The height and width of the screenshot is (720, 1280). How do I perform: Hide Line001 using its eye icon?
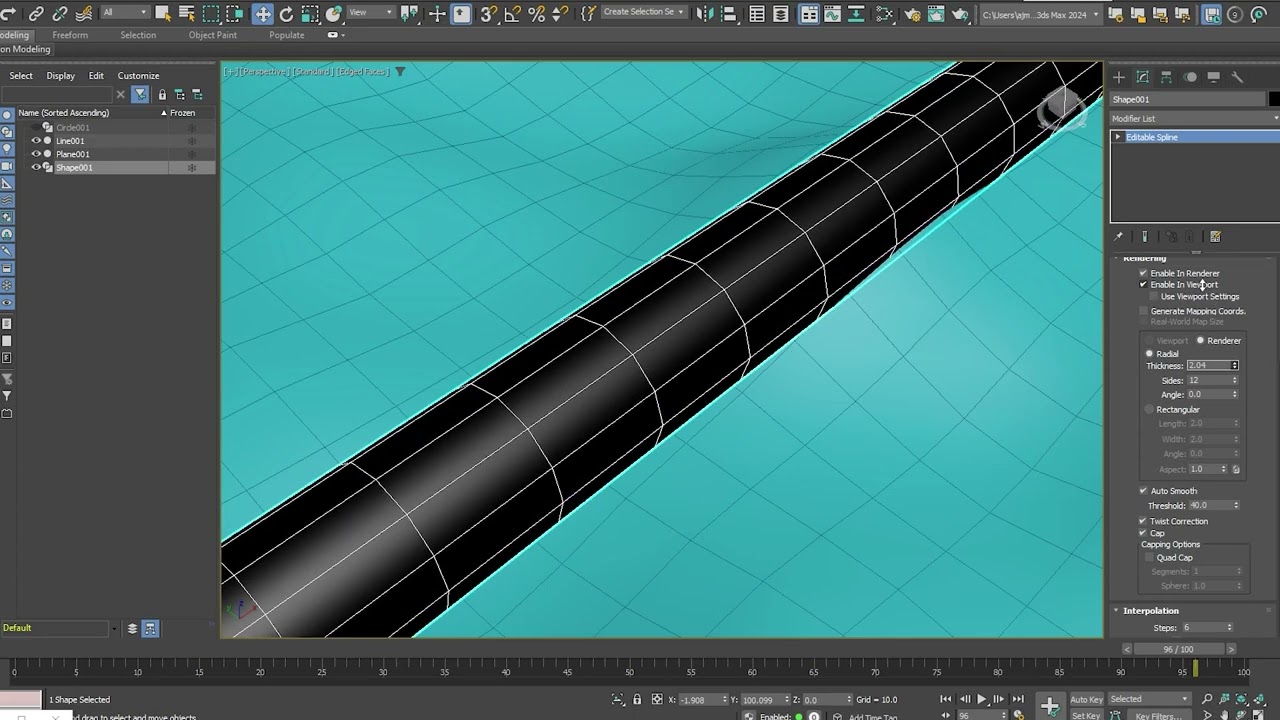pyautogui.click(x=36, y=141)
